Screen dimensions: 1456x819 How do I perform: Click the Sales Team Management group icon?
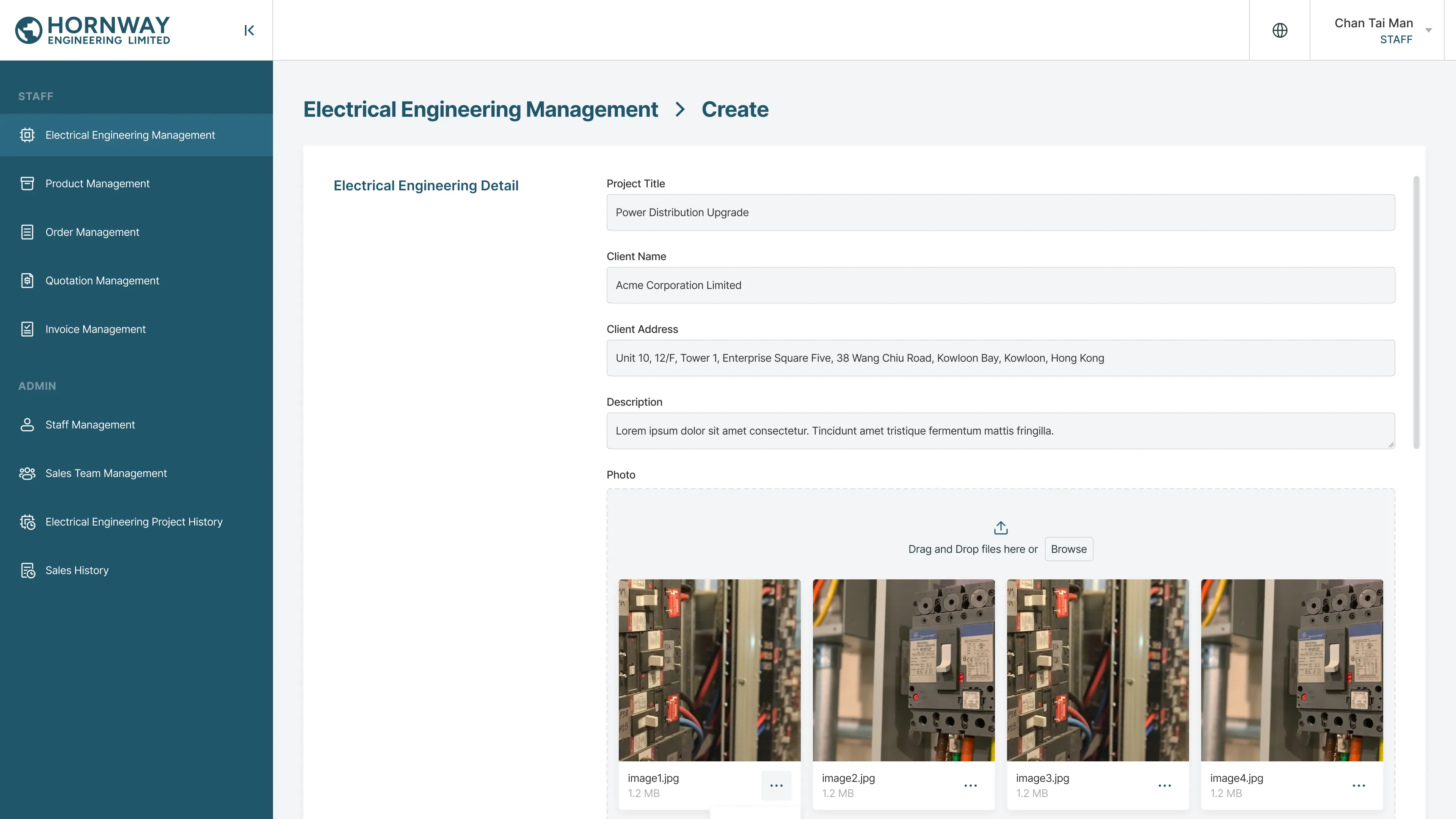tap(27, 473)
